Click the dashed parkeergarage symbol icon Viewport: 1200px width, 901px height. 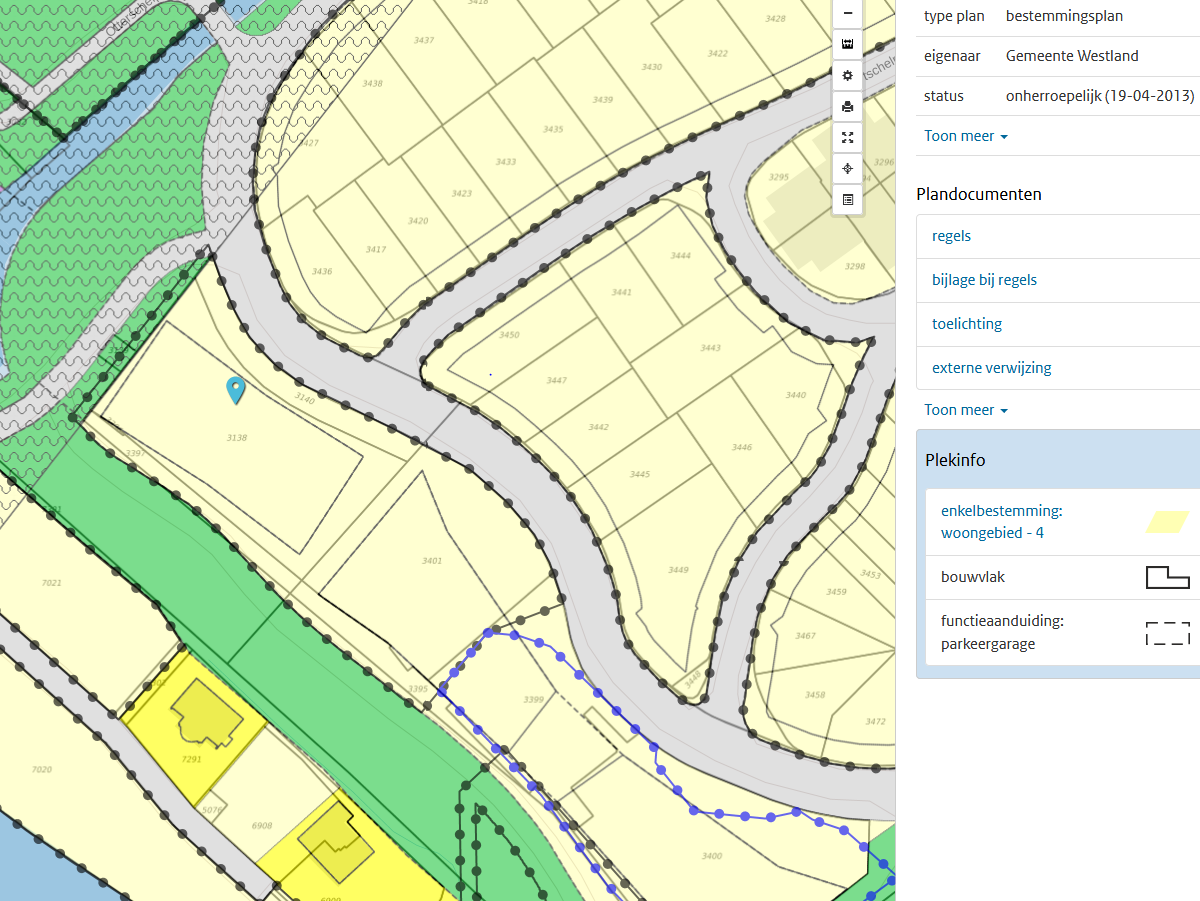(1167, 633)
